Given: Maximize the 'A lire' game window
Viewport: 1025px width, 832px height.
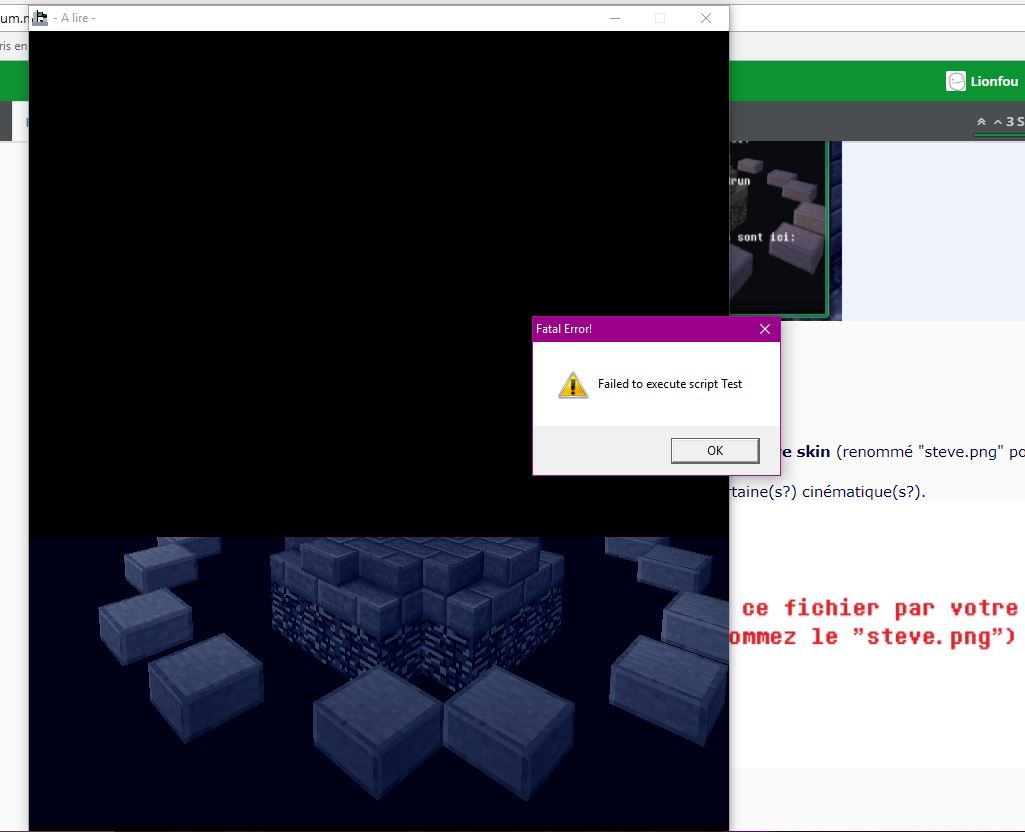Looking at the screenshot, I should coord(660,18).
